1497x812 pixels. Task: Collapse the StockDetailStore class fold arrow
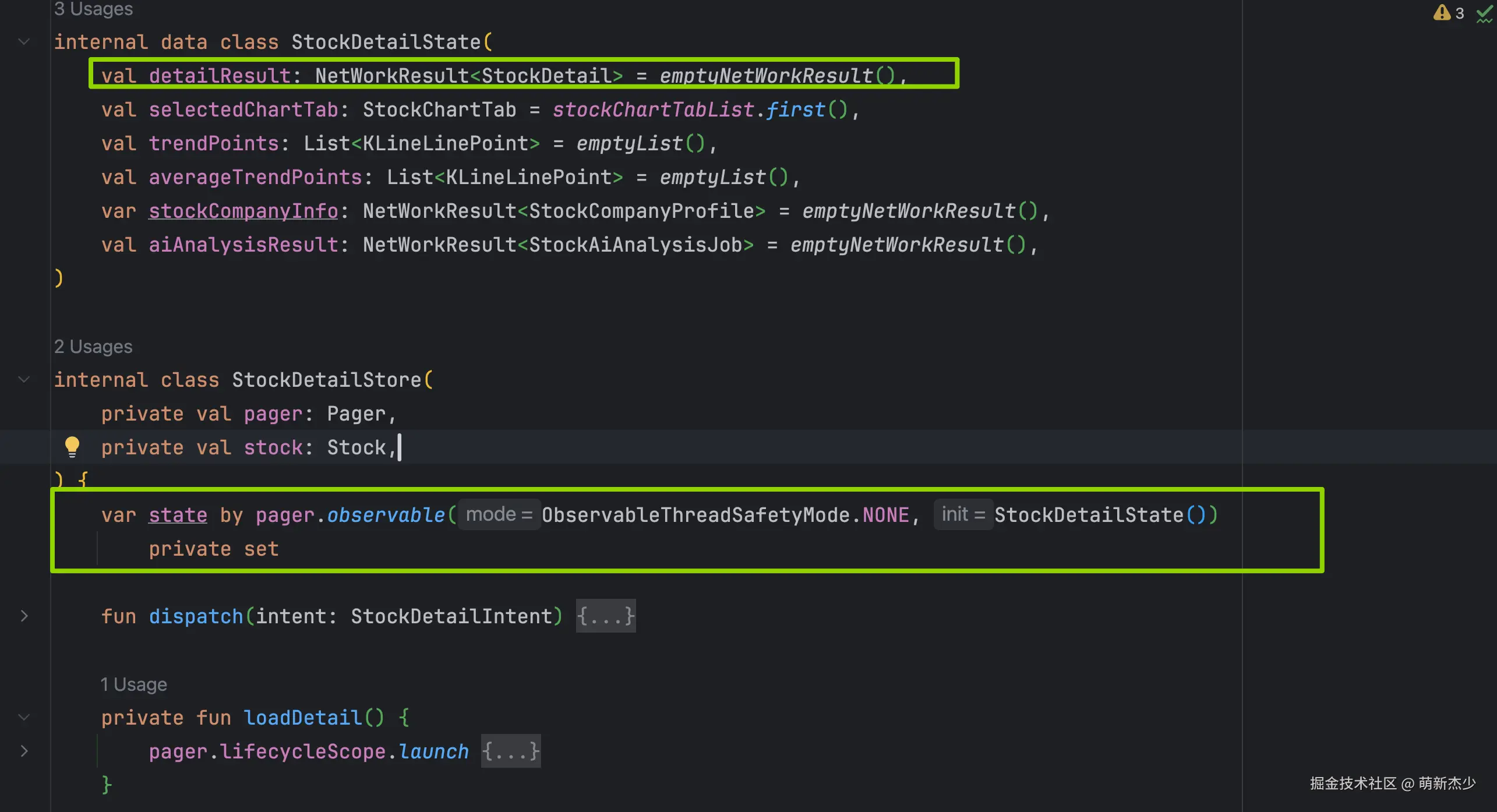pos(24,380)
